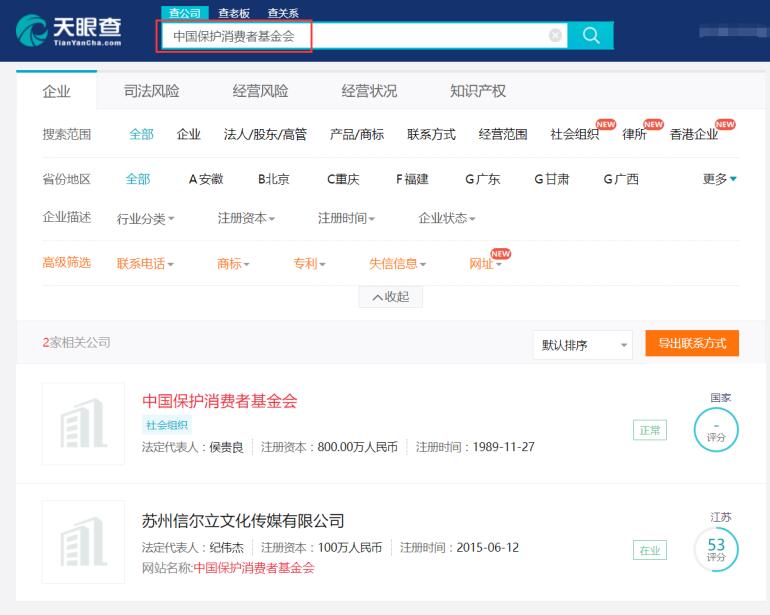The height and width of the screenshot is (615, 770).
Task: Open the 专利 advanced filter
Action: point(309,264)
